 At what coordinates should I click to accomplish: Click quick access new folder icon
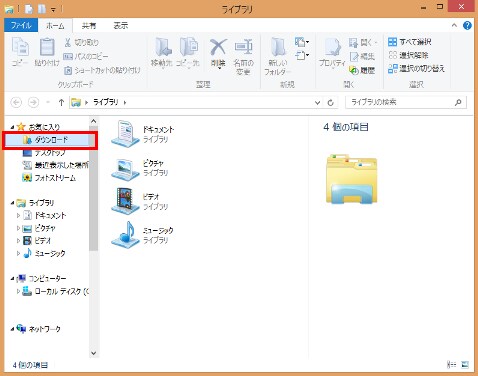click(42, 9)
